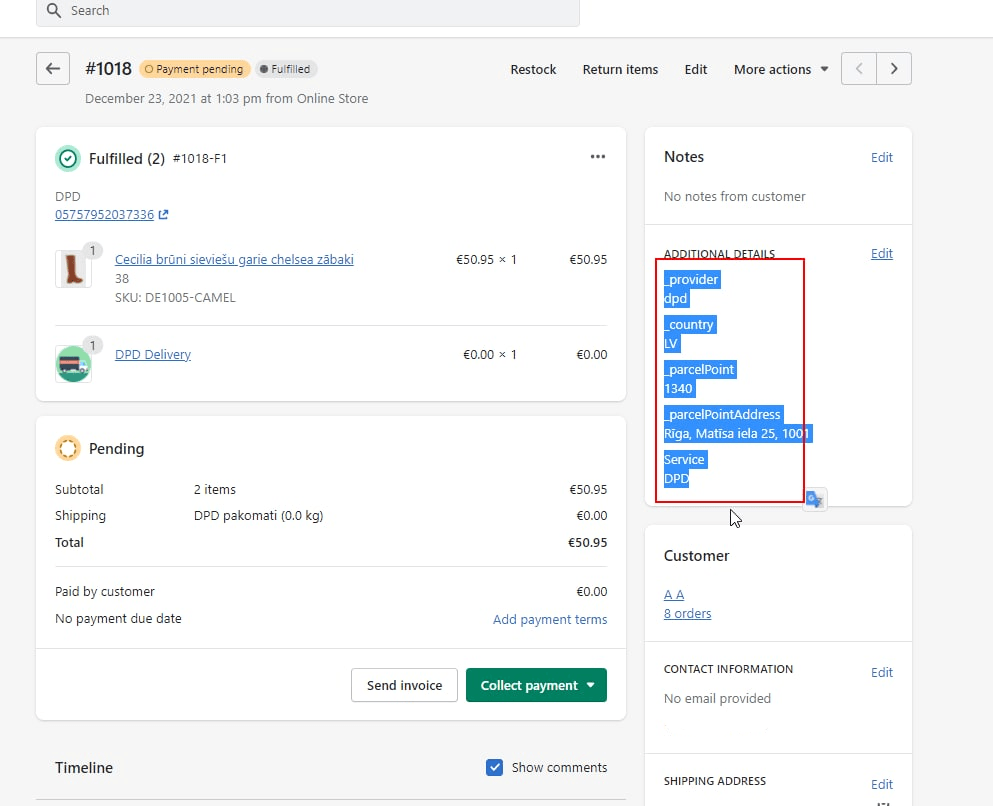Click the Send invoice button
The width and height of the screenshot is (993, 806).
pyautogui.click(x=404, y=685)
